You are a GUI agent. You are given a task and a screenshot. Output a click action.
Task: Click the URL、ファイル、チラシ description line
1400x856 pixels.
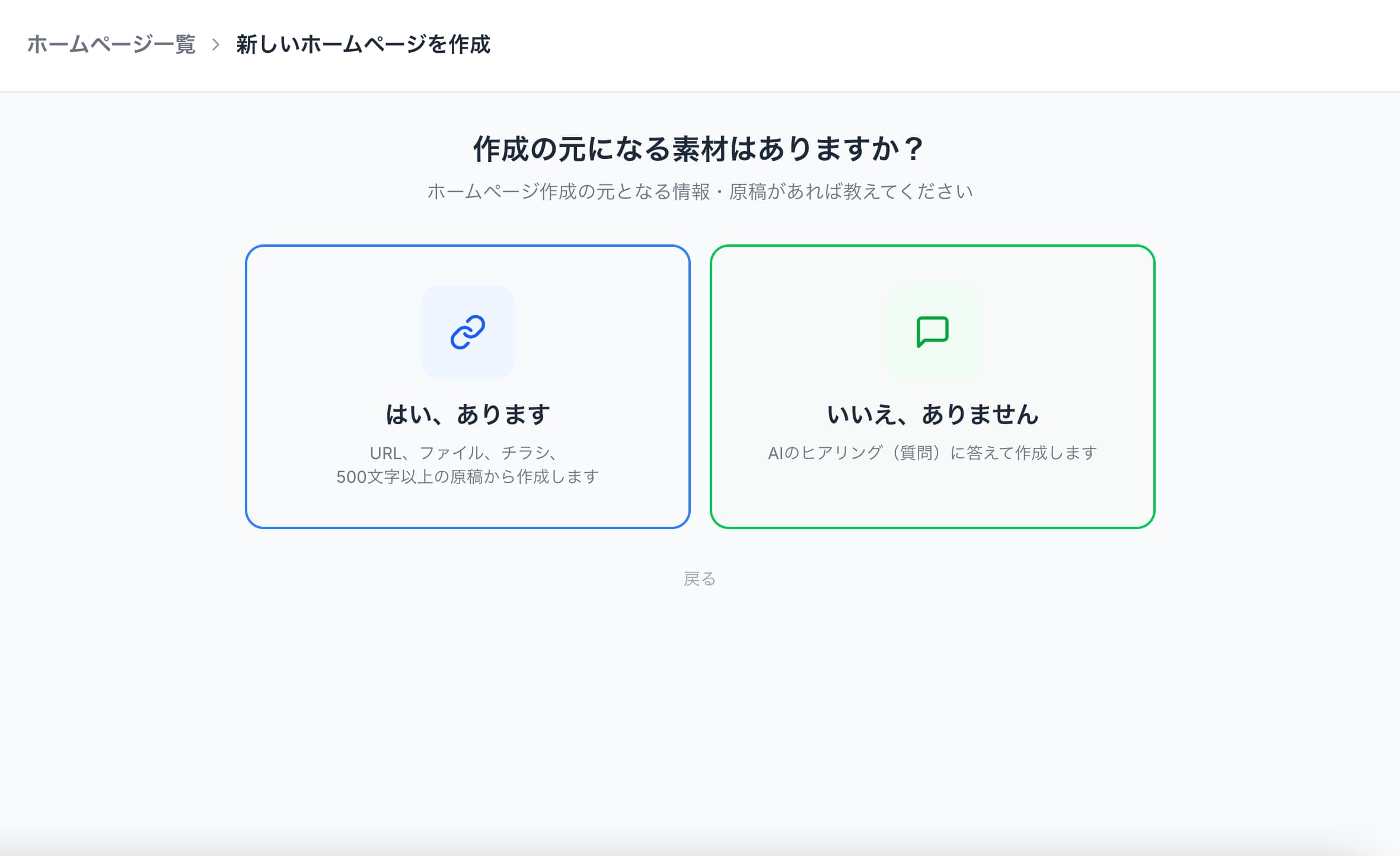point(464,453)
